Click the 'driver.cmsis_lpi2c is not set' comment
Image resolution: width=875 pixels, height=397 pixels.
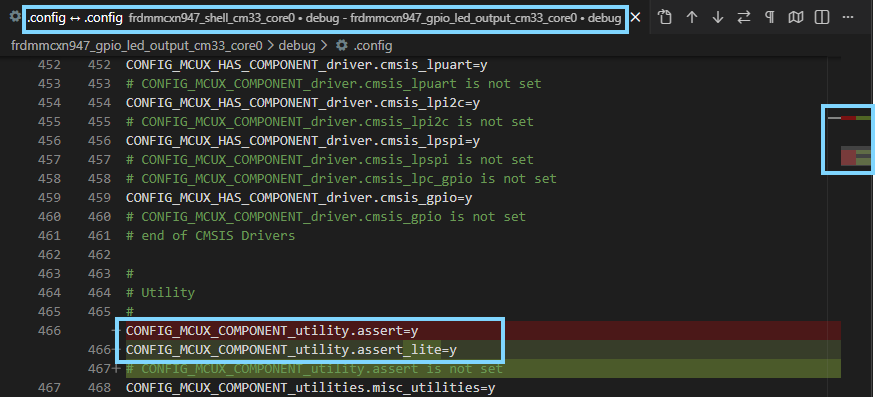pos(330,122)
